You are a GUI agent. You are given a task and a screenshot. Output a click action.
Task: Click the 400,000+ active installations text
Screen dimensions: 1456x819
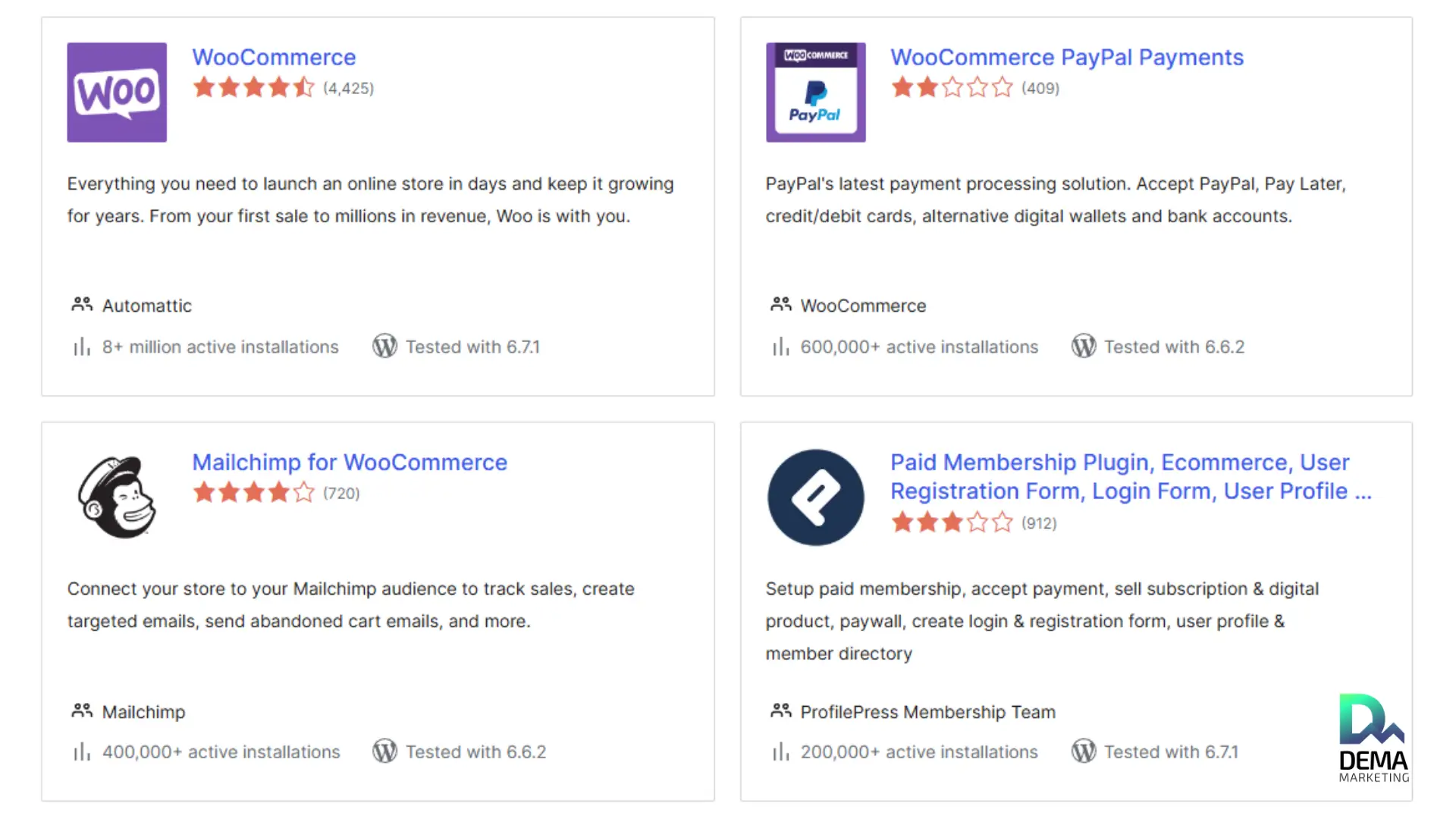[221, 752]
